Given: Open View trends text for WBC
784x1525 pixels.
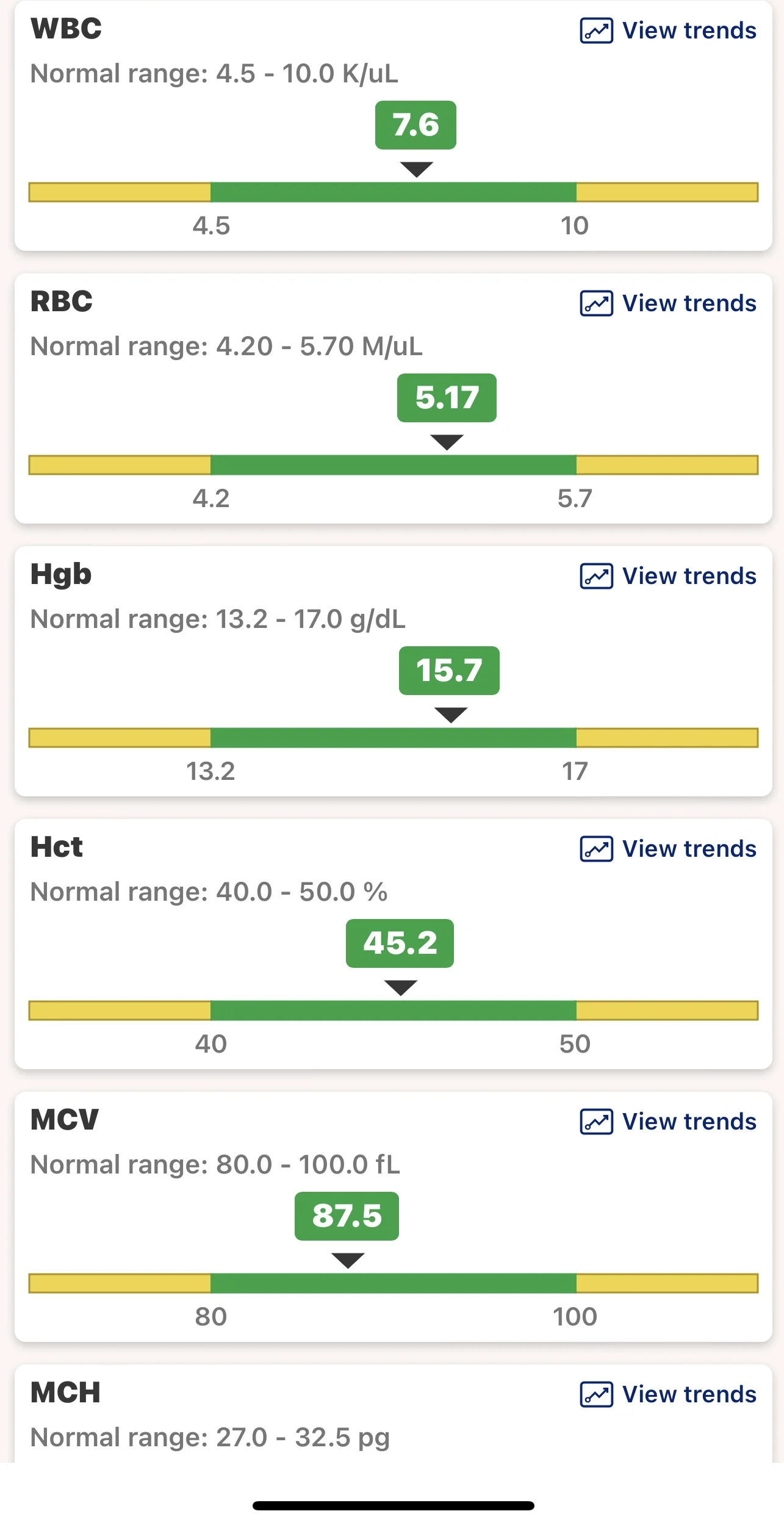Looking at the screenshot, I should (x=689, y=31).
